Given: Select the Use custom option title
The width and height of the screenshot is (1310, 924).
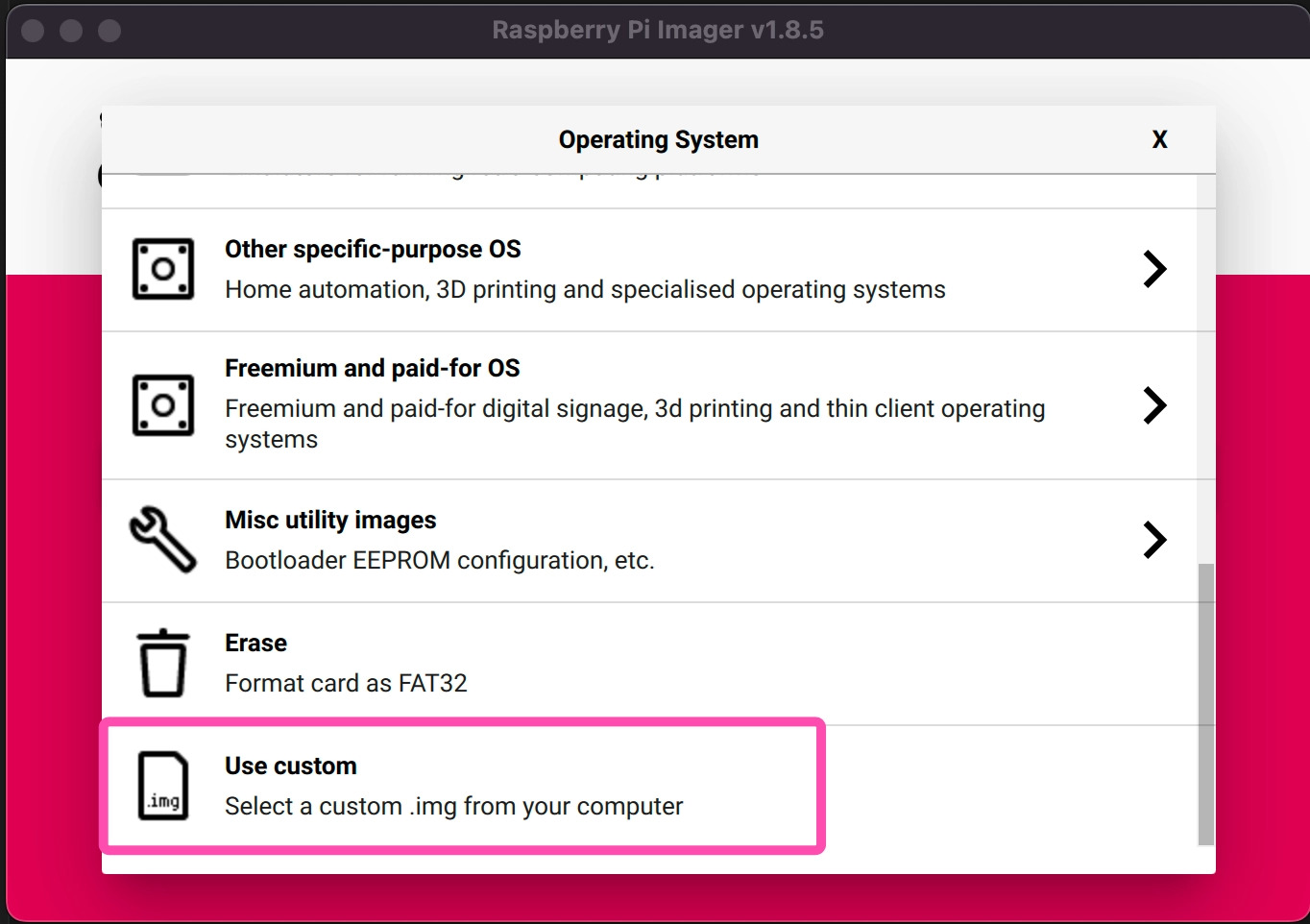Looking at the screenshot, I should point(291,766).
